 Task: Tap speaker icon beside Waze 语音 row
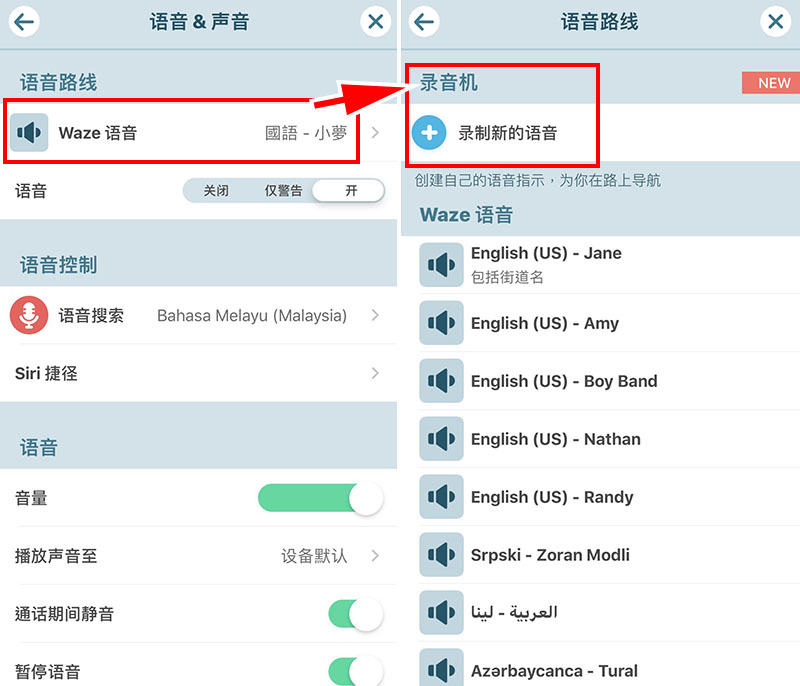(x=29, y=133)
